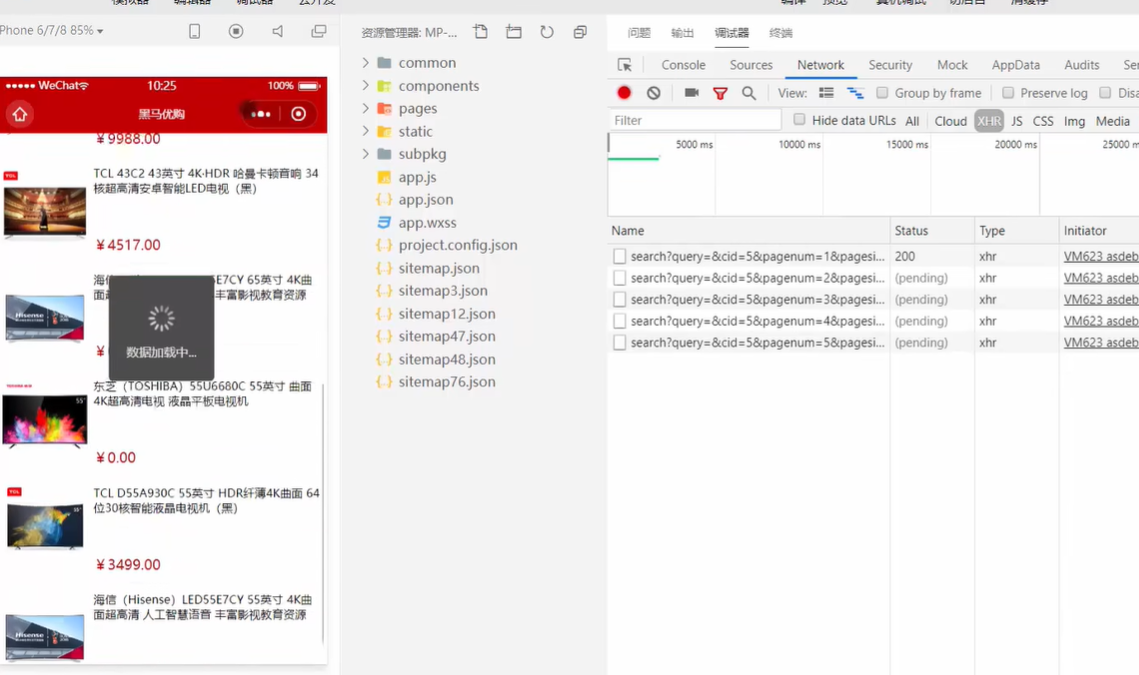Check Hide data URLs option
The width and height of the screenshot is (1139, 675).
click(x=799, y=119)
